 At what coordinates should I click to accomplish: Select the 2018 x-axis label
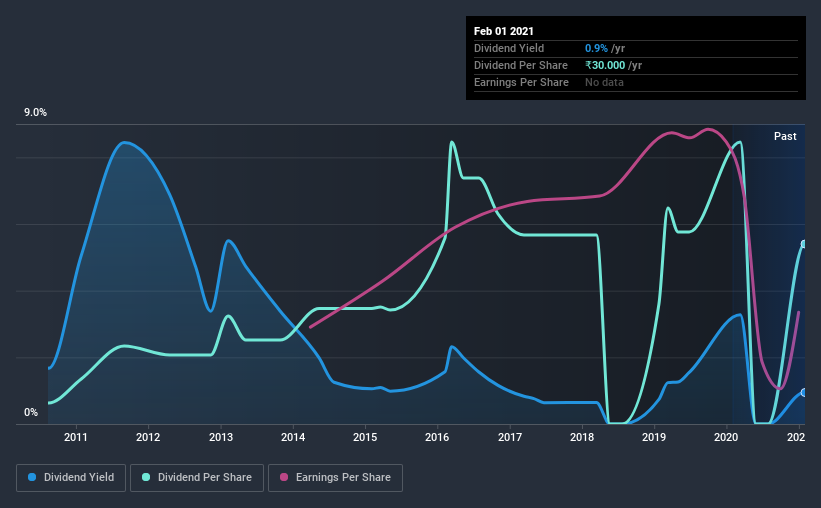pos(582,437)
